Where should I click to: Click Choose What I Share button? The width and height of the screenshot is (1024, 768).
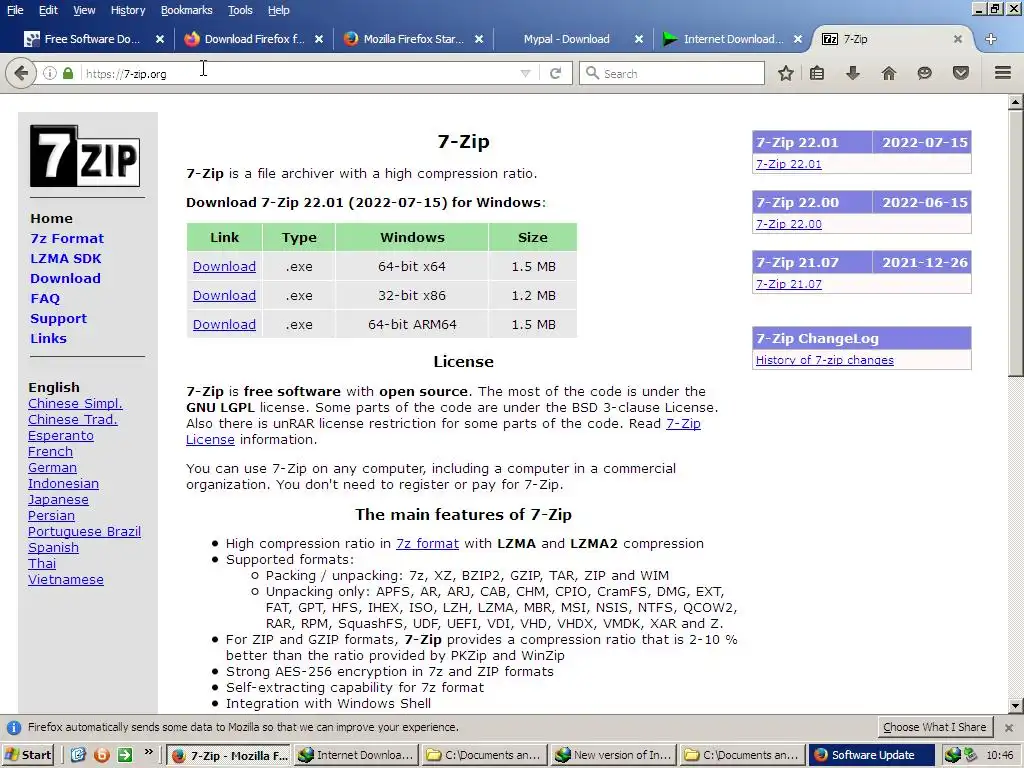[935, 727]
